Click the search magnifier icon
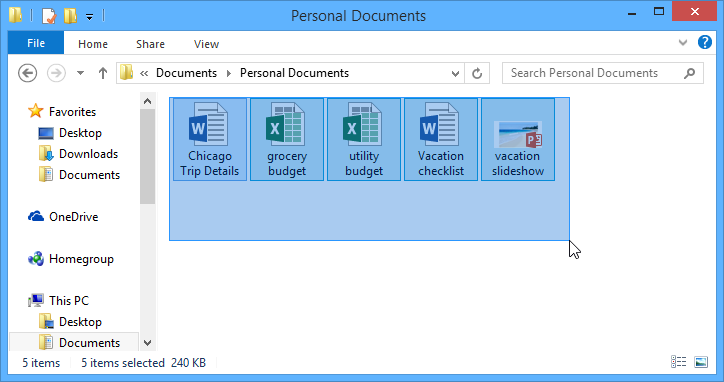 click(689, 73)
